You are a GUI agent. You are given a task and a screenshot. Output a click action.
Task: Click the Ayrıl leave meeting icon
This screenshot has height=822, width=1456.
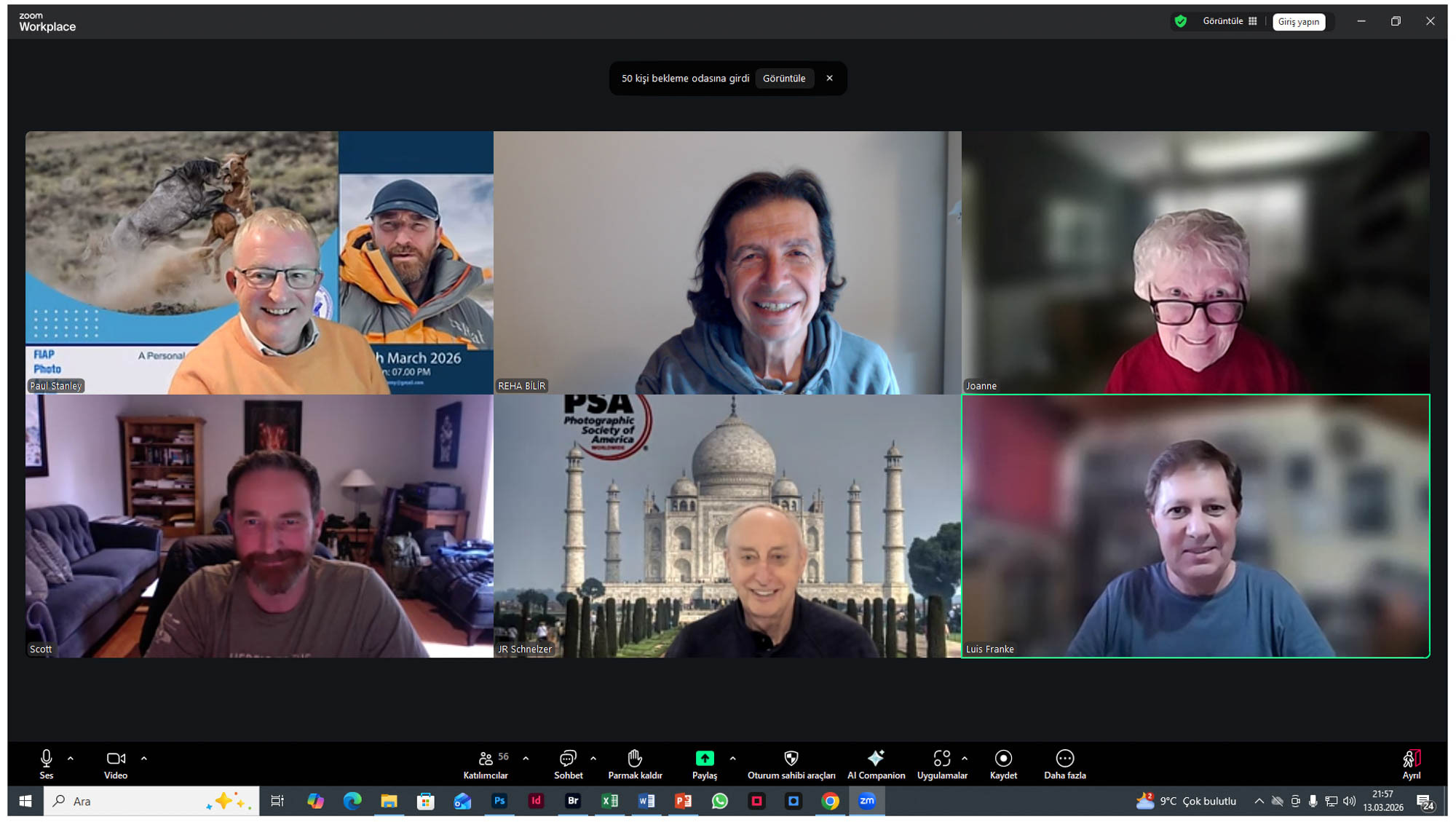tap(1411, 760)
